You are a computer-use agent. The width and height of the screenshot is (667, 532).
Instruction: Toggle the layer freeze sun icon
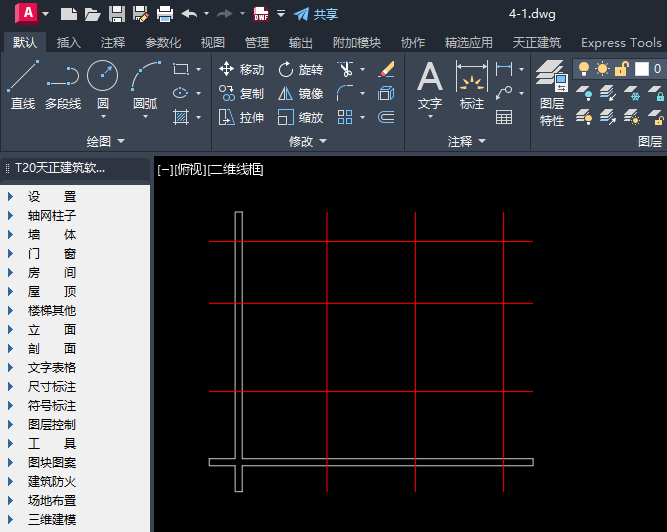[602, 69]
